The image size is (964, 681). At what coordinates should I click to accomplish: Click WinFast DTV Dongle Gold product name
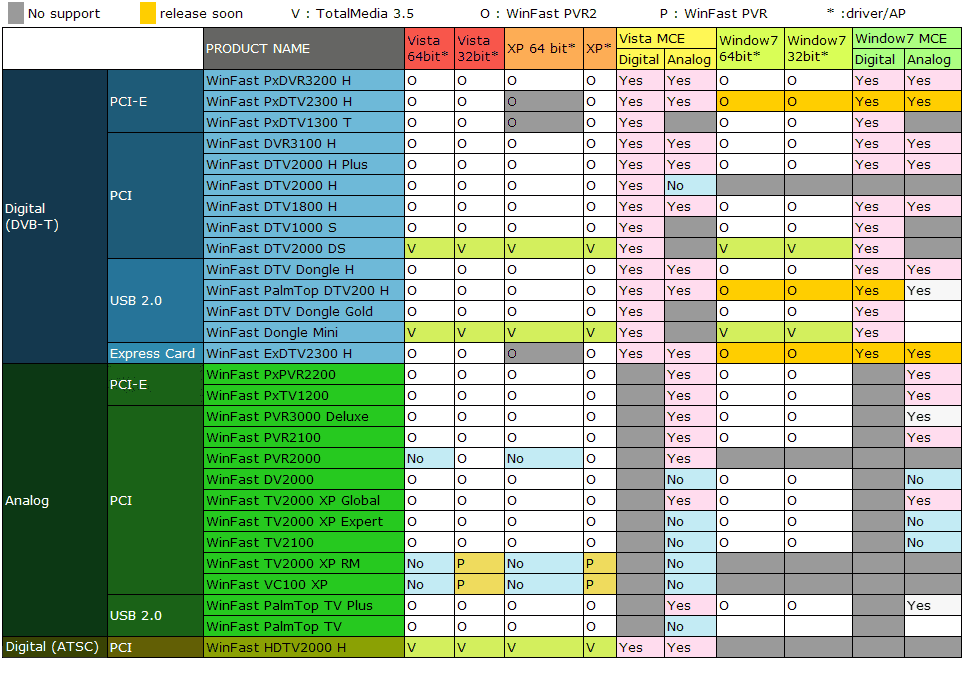[304, 312]
